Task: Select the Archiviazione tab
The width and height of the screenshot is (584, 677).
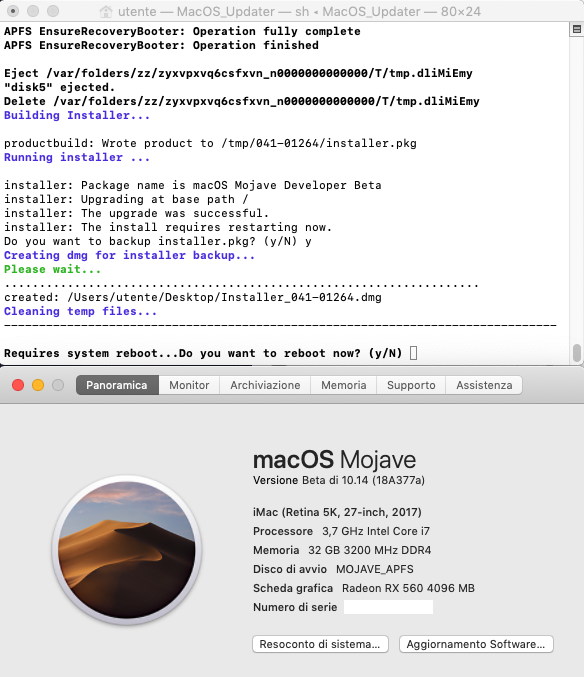Action: click(265, 385)
